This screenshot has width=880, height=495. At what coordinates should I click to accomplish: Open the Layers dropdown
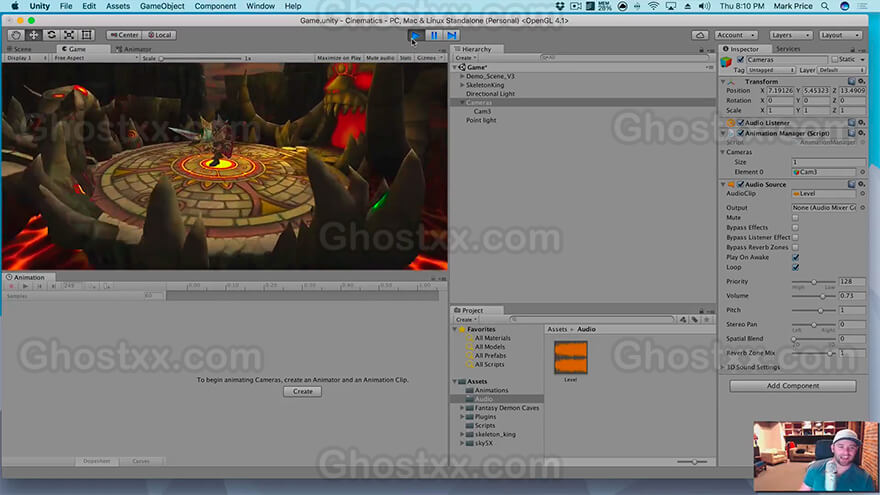790,35
